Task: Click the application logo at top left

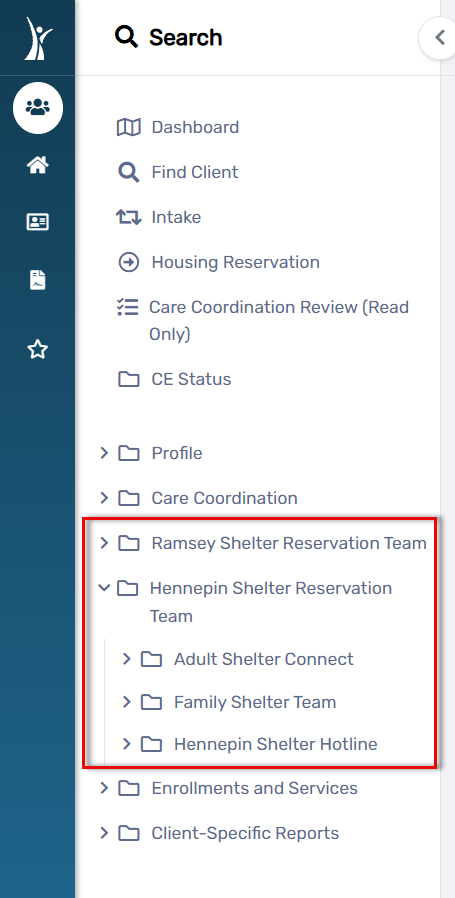Action: coord(38,38)
